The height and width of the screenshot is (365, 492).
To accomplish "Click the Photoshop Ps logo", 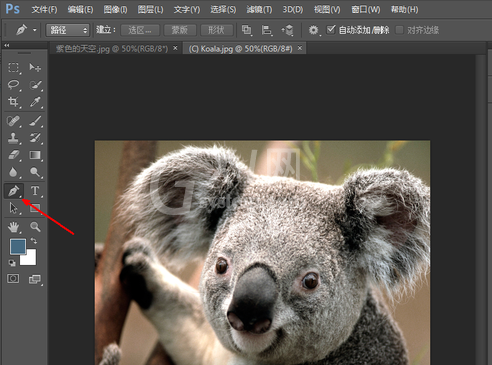I will 13,9.
